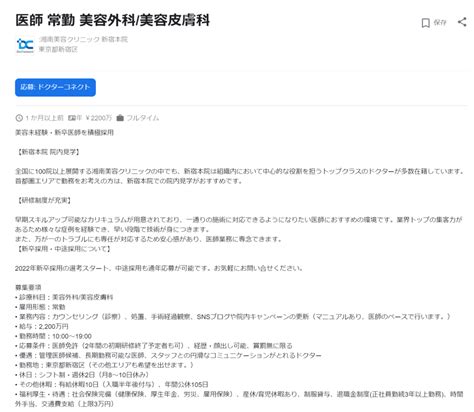474x412 pixels.
Task: Click the 雇用形態：常勤 line
Action: [40, 307]
